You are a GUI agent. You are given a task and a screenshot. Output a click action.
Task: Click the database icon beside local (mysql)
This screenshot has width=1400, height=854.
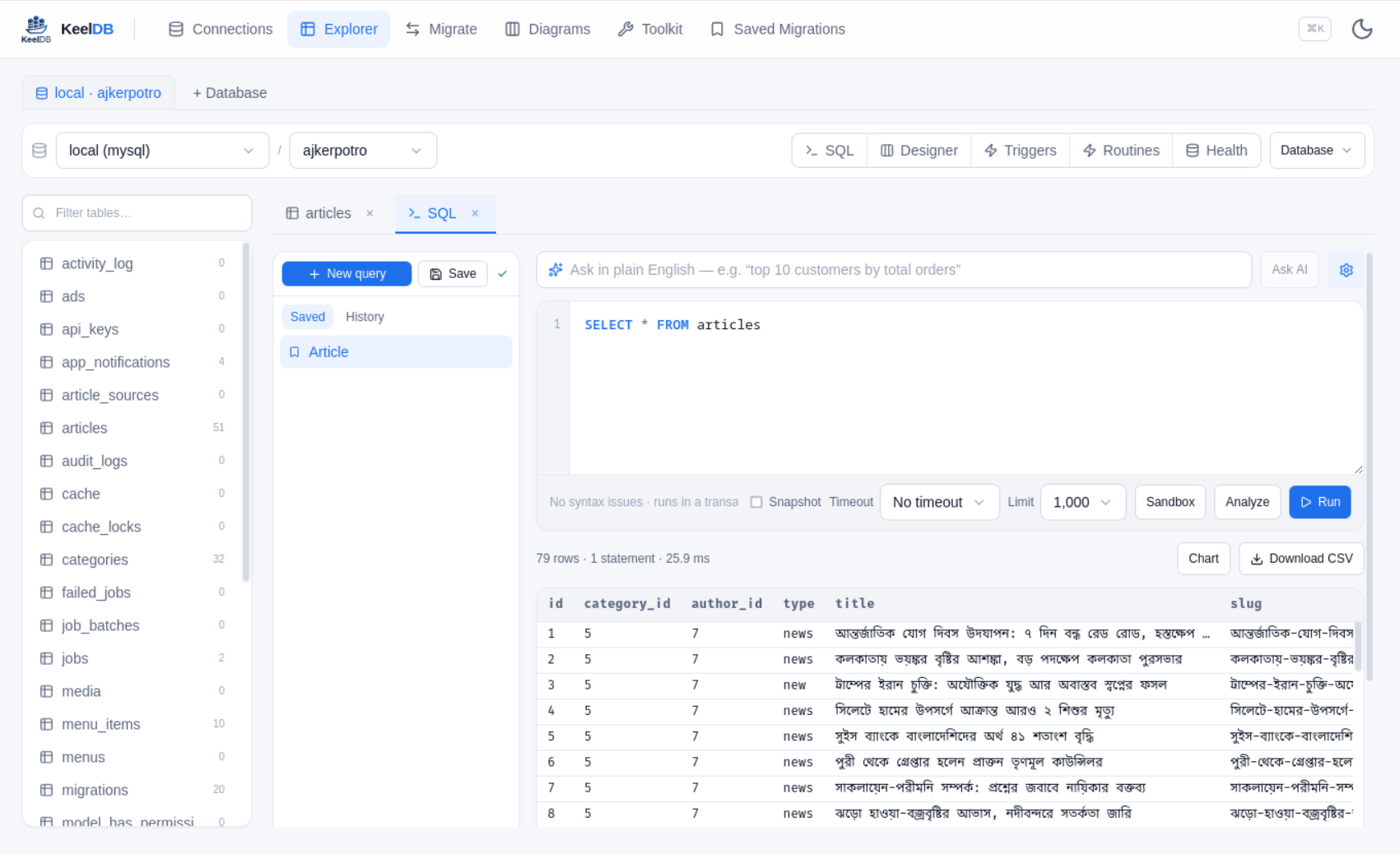pos(39,151)
